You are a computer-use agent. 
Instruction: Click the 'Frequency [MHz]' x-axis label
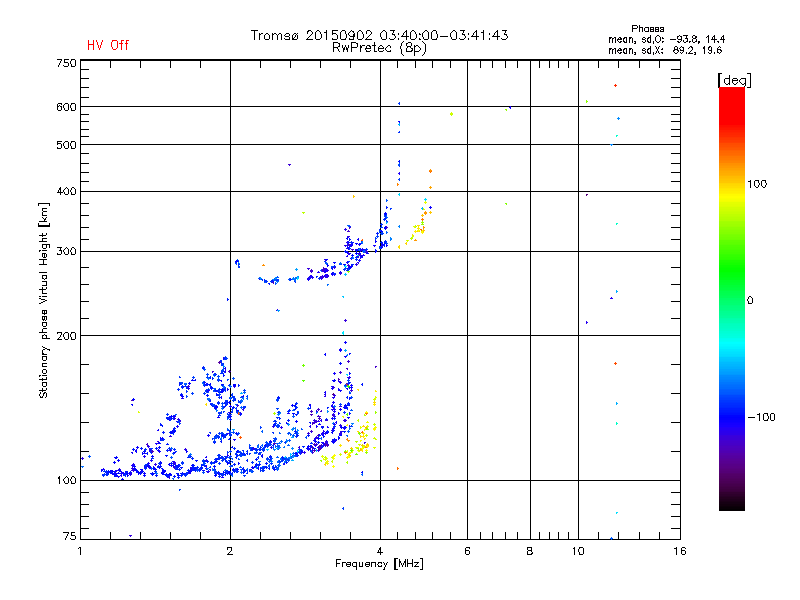379,564
